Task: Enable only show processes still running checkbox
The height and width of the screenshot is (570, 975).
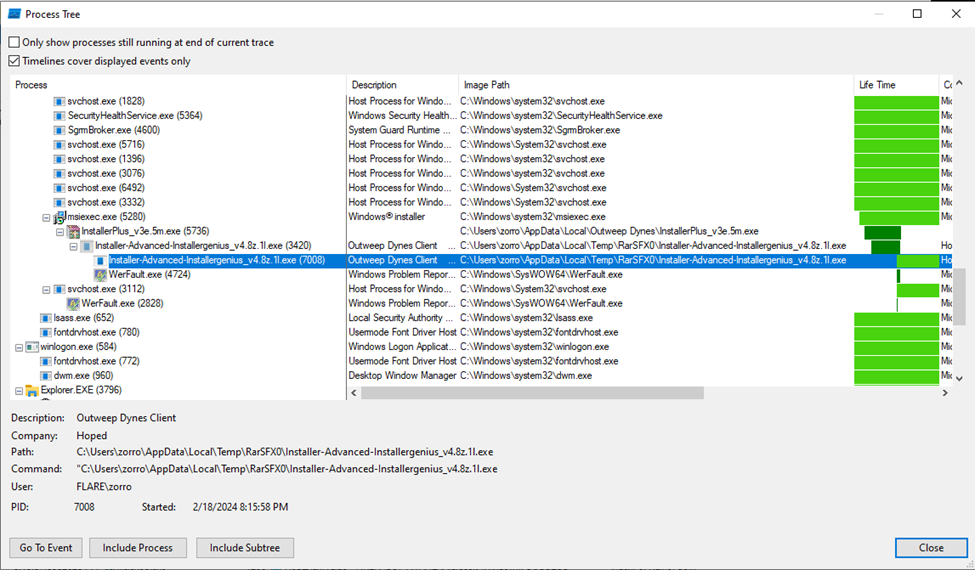Action: point(14,43)
